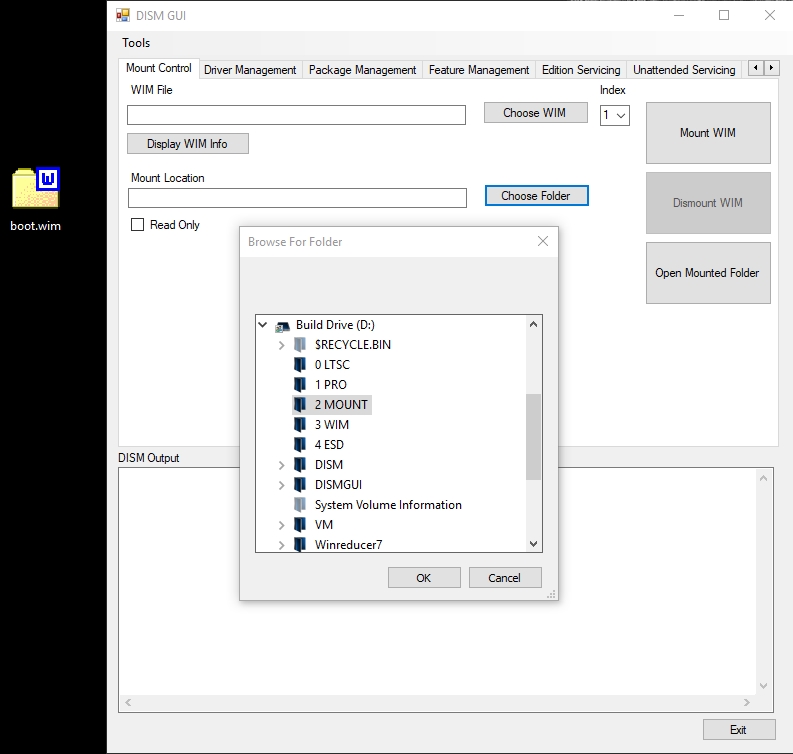Select the DISMGUI folder icon
Screen dimensions: 793x754
[300, 484]
